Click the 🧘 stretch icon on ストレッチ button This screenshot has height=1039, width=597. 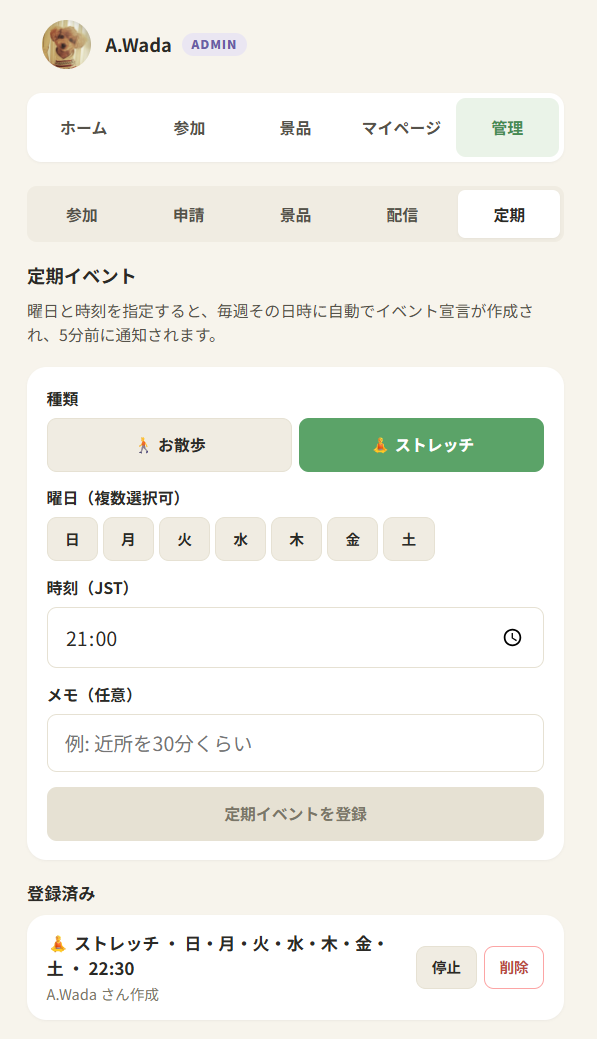(379, 444)
